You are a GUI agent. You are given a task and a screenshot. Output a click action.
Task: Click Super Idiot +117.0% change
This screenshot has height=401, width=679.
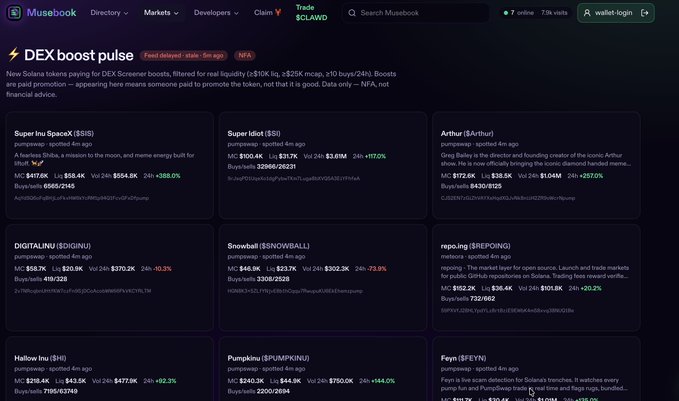point(375,156)
